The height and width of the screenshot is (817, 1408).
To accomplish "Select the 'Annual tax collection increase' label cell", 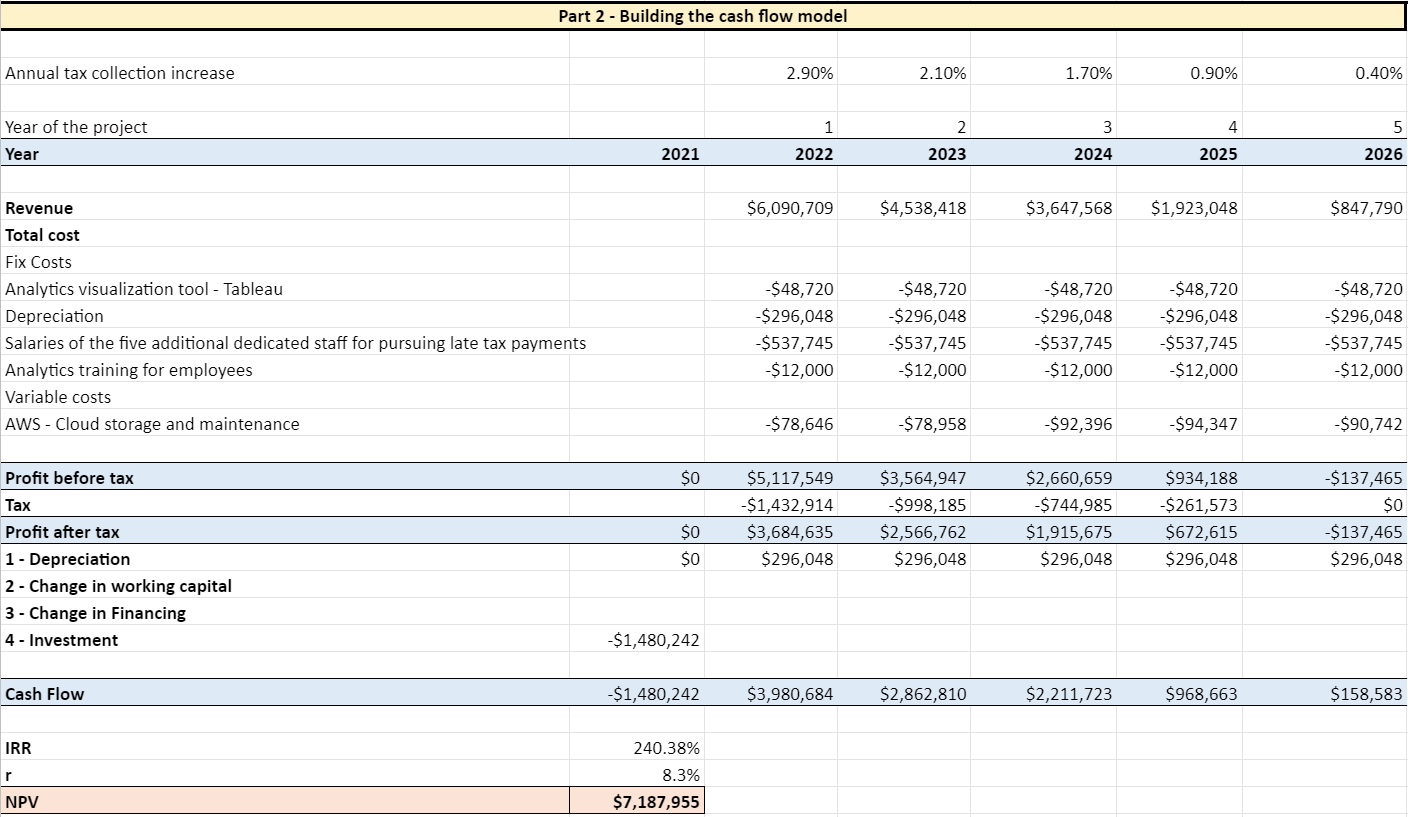I will 120,73.
